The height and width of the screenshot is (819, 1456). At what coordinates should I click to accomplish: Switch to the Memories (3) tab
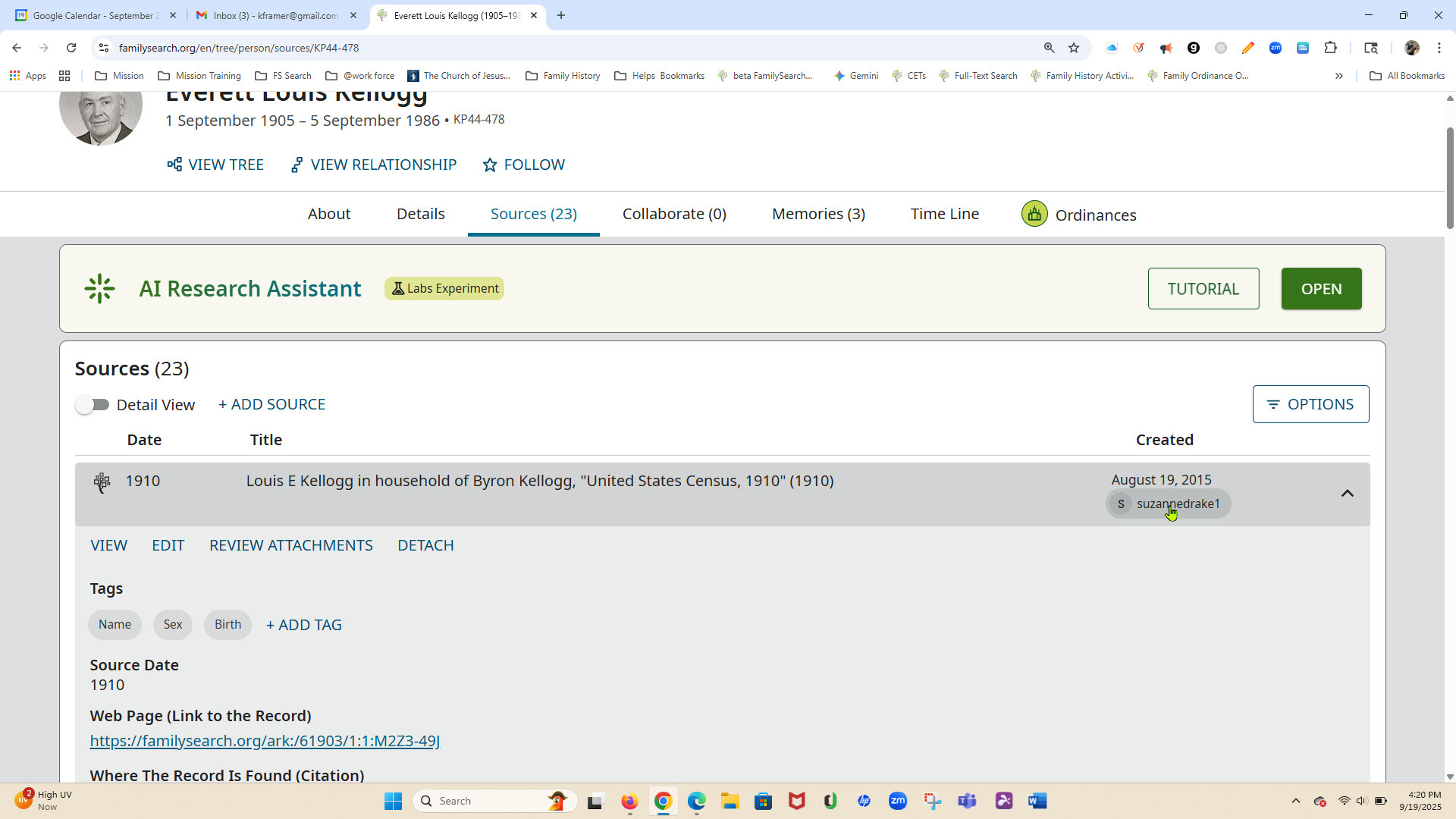click(818, 214)
